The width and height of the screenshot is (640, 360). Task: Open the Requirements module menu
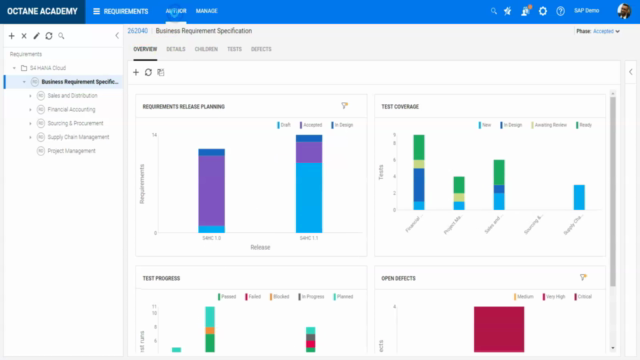pyautogui.click(x=120, y=11)
